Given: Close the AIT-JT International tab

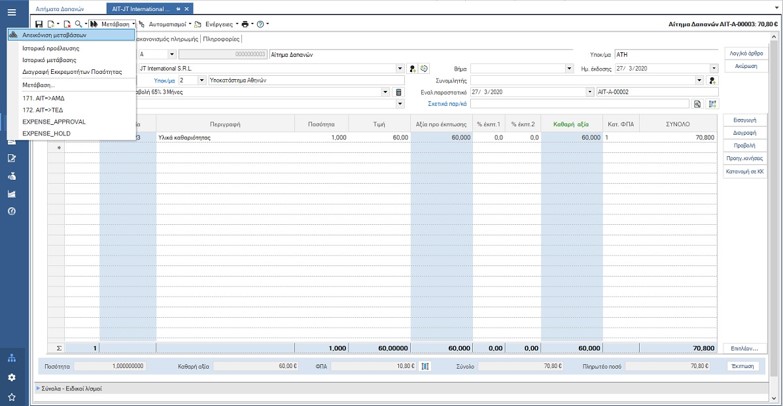Looking at the screenshot, I should click(x=187, y=9).
